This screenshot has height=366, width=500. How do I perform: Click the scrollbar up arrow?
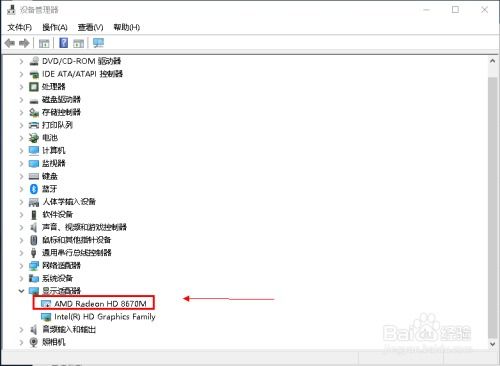(x=493, y=61)
